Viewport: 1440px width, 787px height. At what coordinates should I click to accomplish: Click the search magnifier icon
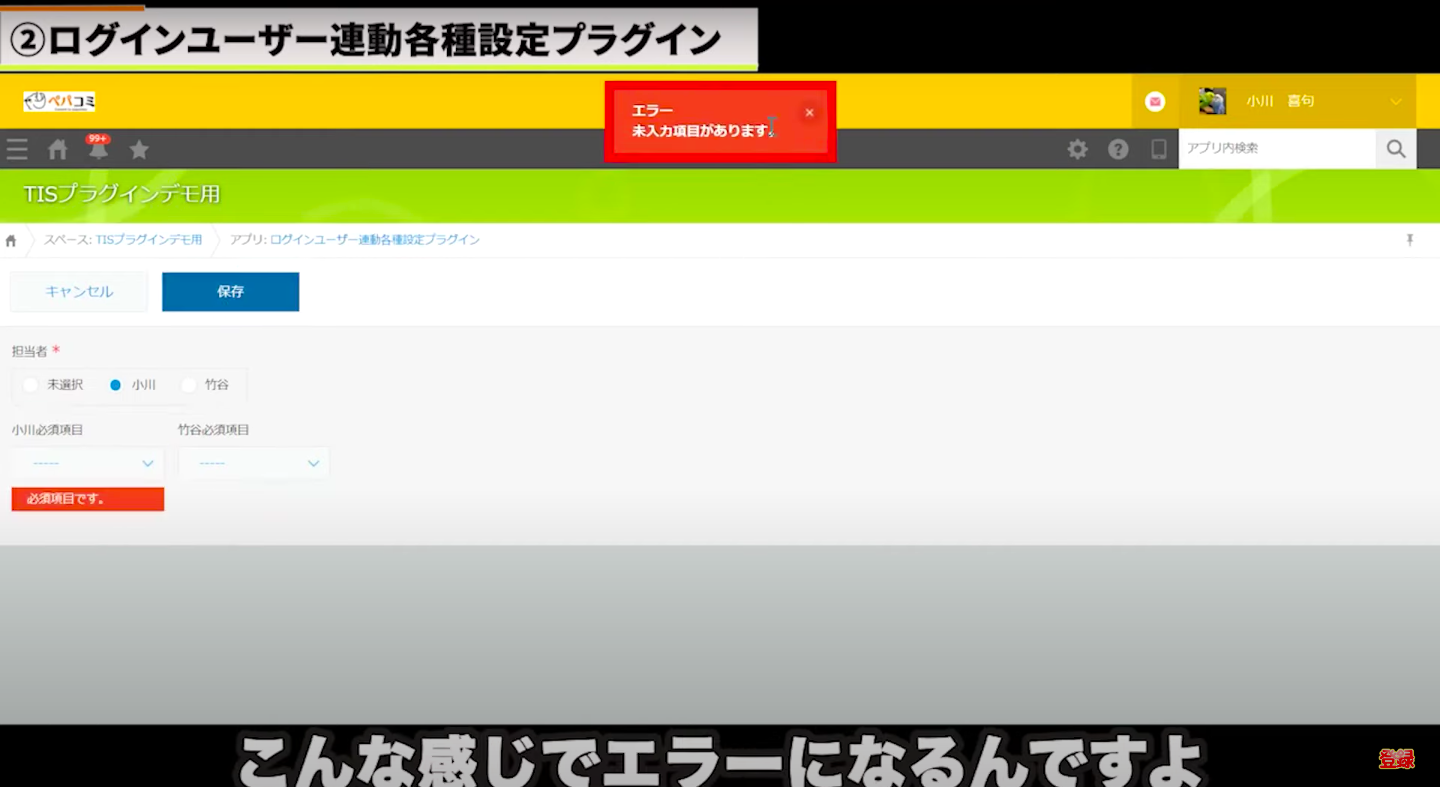coord(1396,149)
